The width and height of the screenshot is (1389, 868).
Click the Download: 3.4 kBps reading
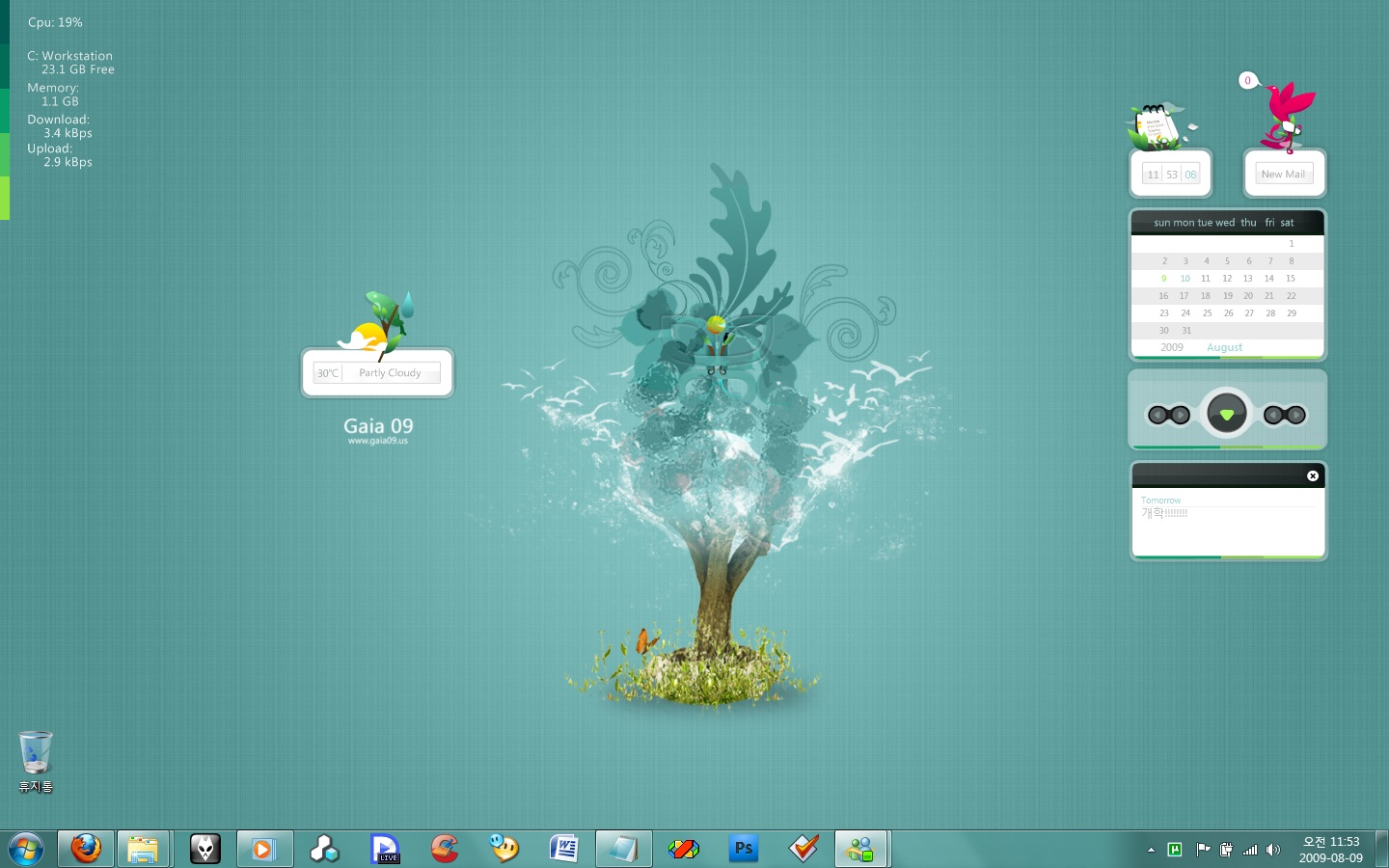point(59,126)
